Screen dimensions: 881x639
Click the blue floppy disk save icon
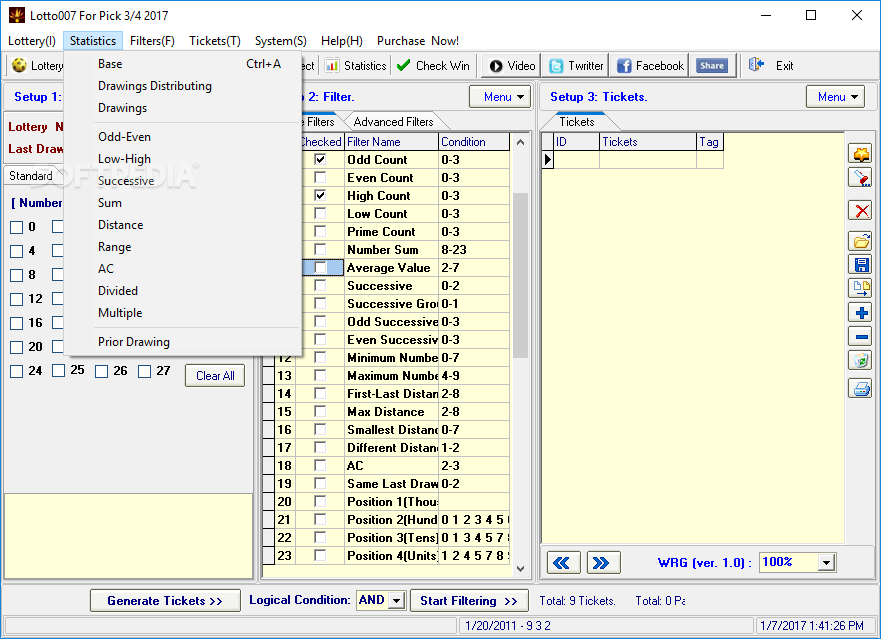pos(860,265)
